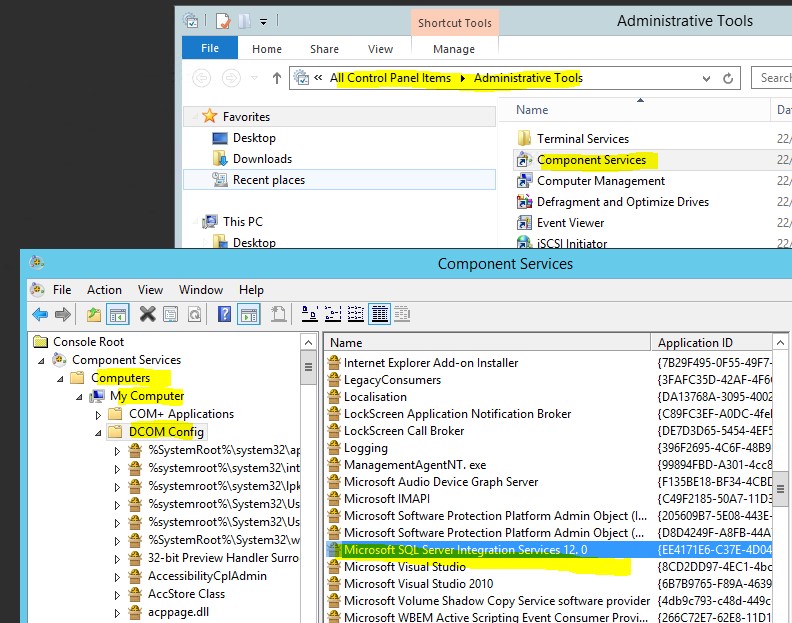Expand AccessibilityCplAdmin tree node
The width and height of the screenshot is (792, 623).
[117, 577]
